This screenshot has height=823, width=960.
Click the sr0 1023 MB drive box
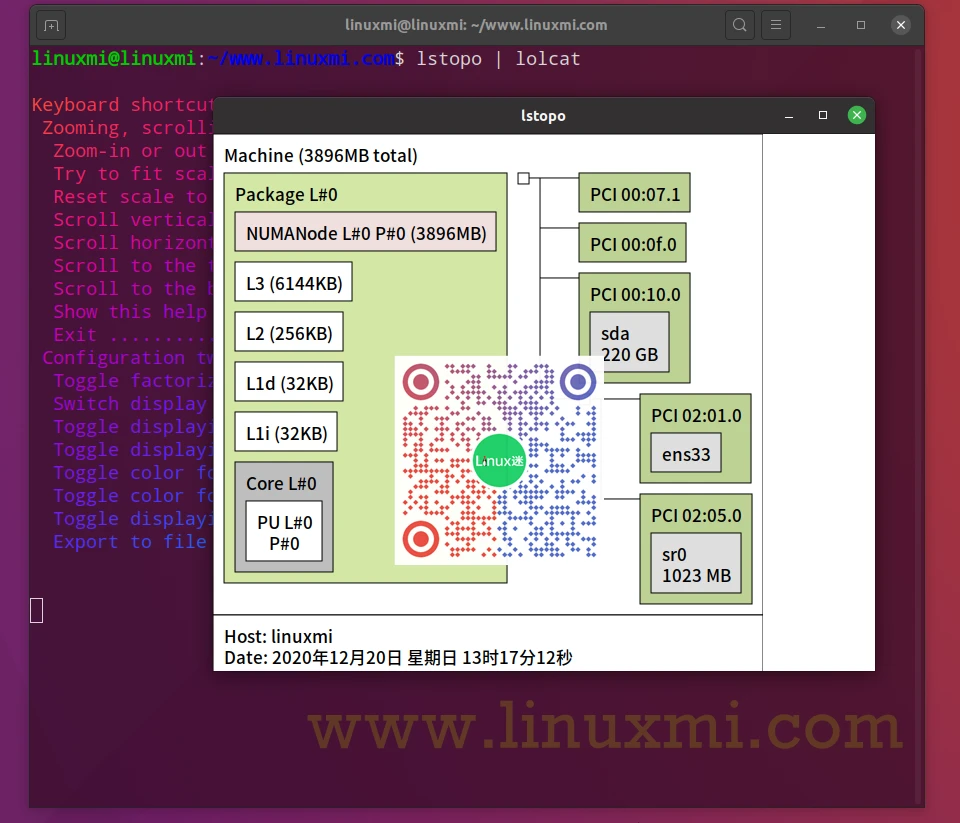pyautogui.click(x=696, y=563)
